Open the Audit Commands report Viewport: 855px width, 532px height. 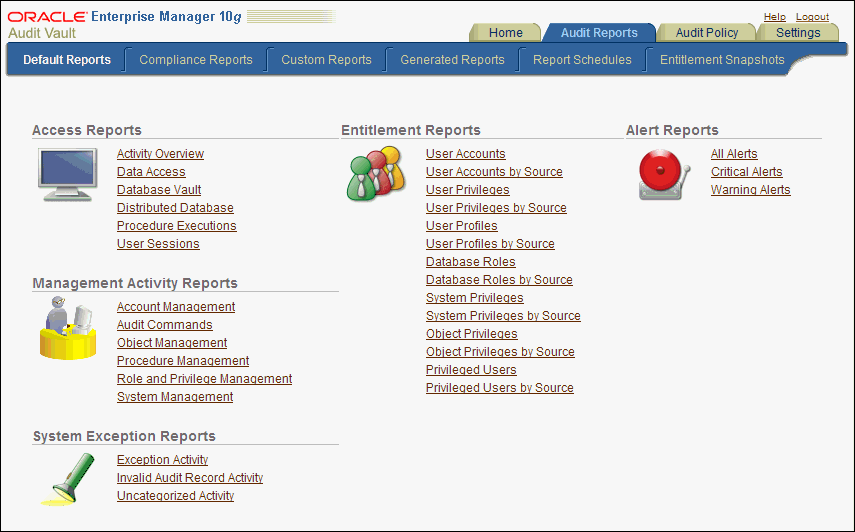165,325
